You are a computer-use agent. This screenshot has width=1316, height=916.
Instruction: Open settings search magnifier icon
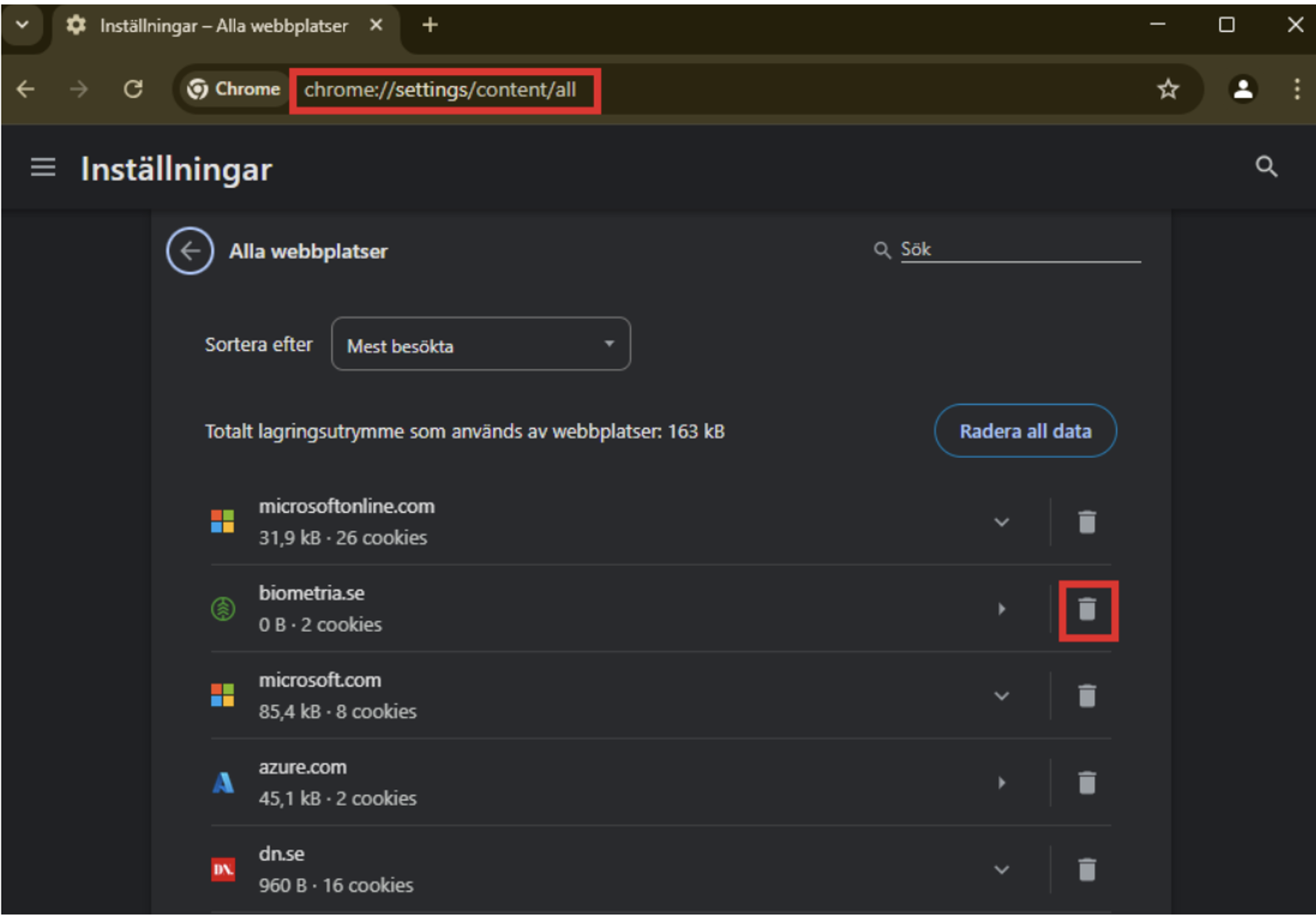(x=1266, y=167)
